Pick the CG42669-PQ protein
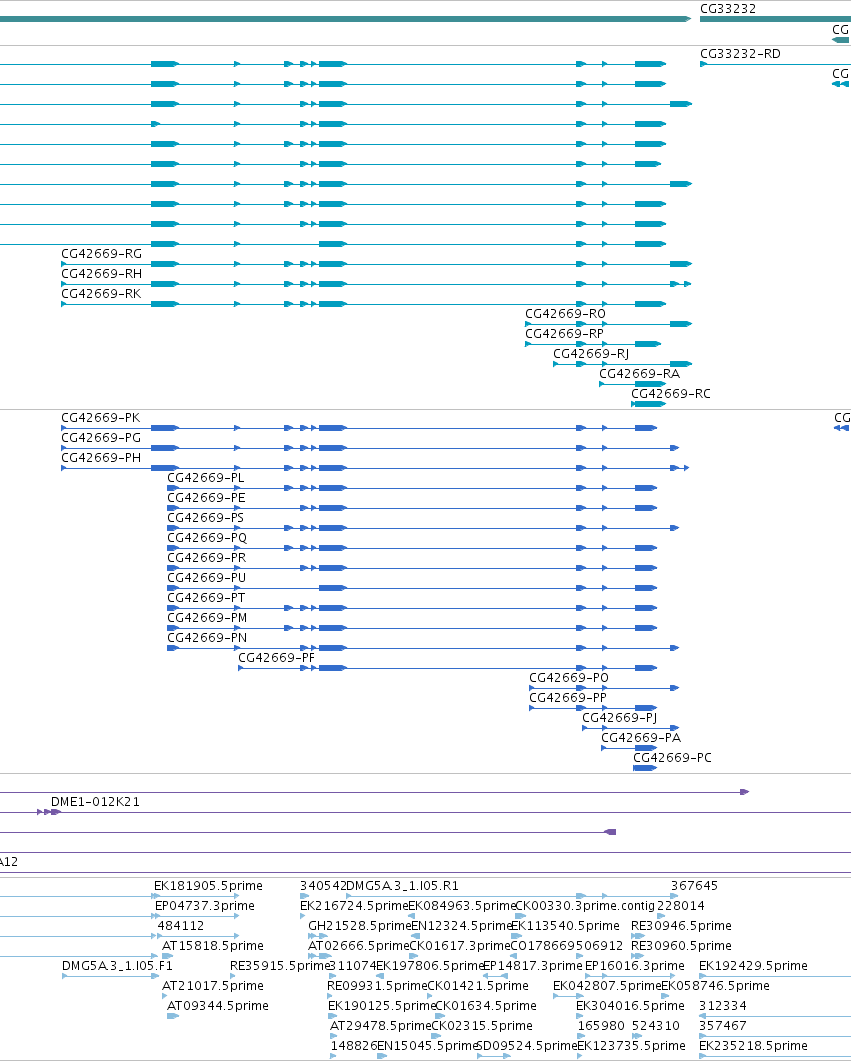The image size is (851, 1061). tap(207, 537)
